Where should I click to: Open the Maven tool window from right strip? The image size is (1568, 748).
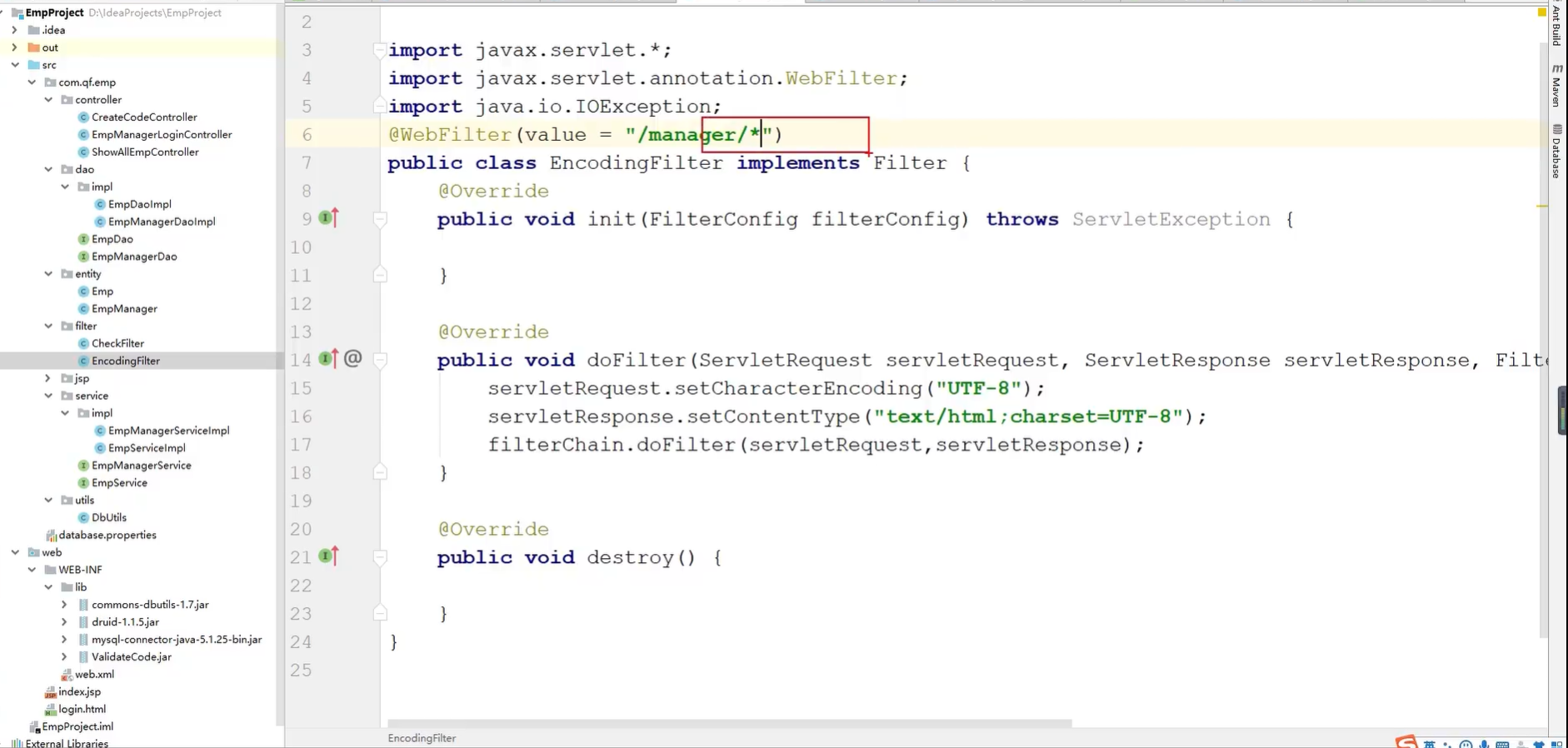click(1556, 85)
